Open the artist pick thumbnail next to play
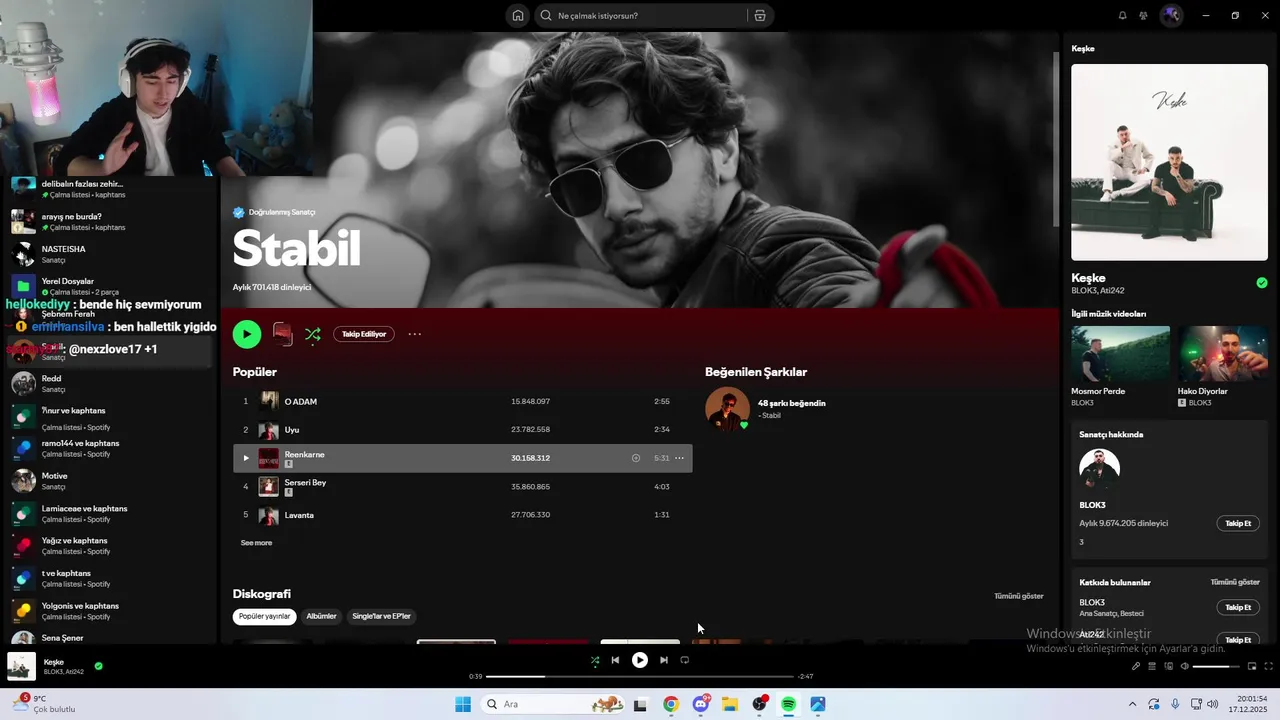Image resolution: width=1280 pixels, height=720 pixels. pyautogui.click(x=283, y=334)
